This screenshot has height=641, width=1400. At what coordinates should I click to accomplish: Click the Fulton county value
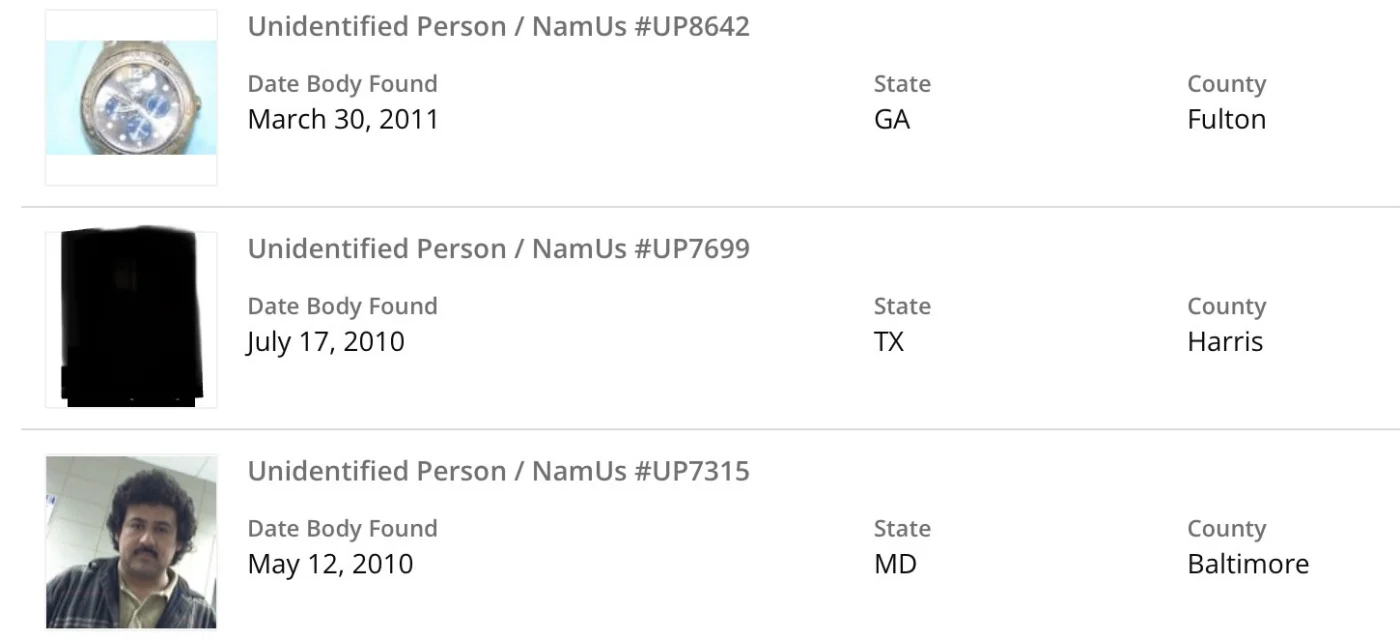1226,119
